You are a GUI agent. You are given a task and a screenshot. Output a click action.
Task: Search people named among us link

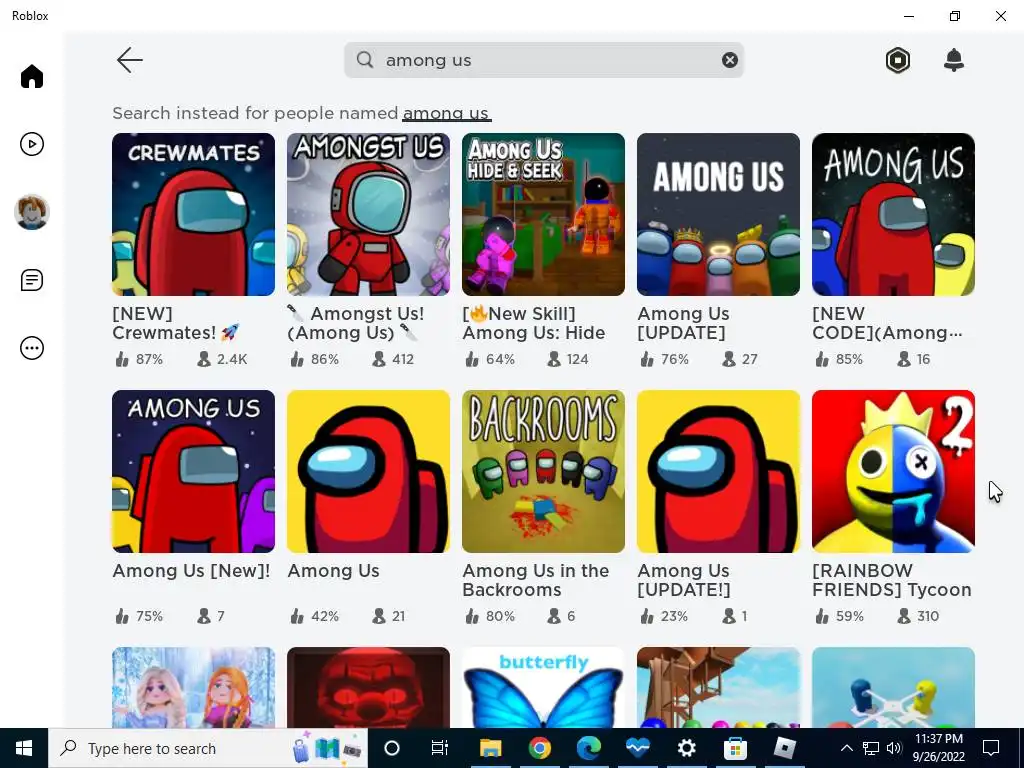[x=446, y=114]
